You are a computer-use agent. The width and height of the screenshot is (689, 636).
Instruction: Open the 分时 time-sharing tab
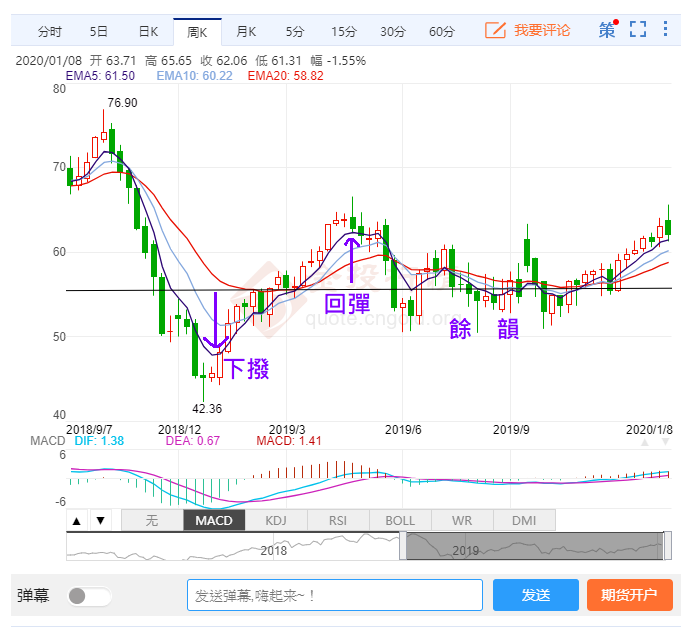(x=50, y=31)
